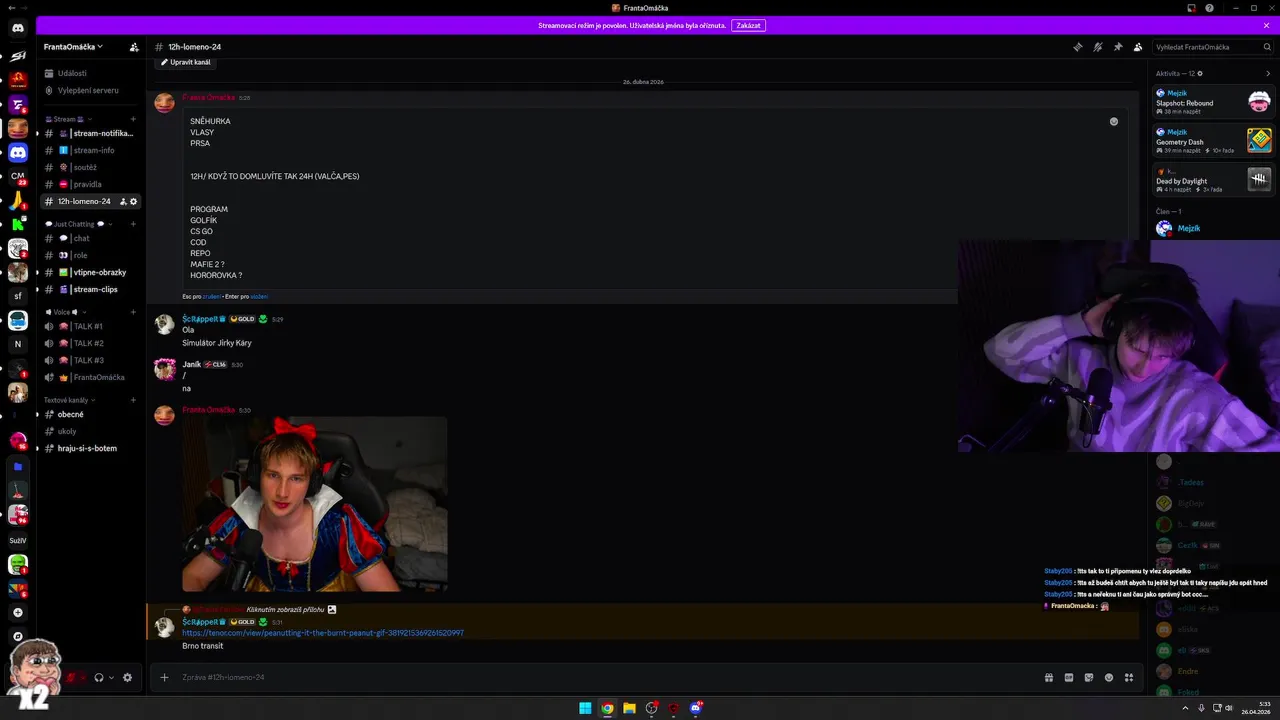Create invite icon on 12h-lomeno-24 channel

(x=123, y=201)
